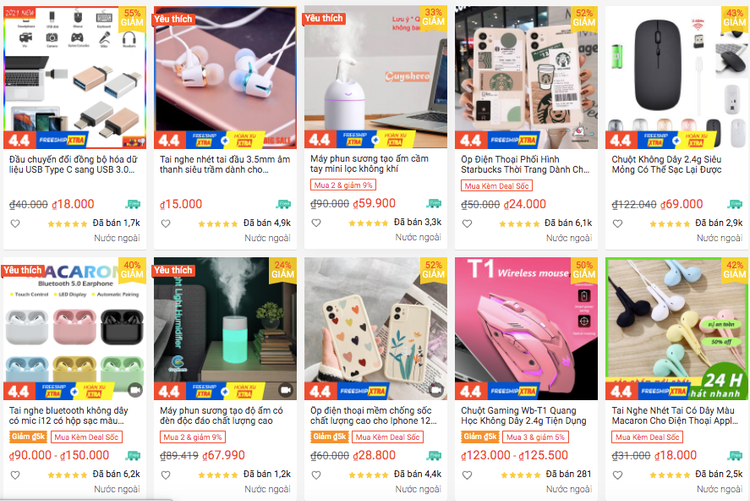Click heart icon for Macaron wired earphones
750x501 pixels.
pos(618,475)
